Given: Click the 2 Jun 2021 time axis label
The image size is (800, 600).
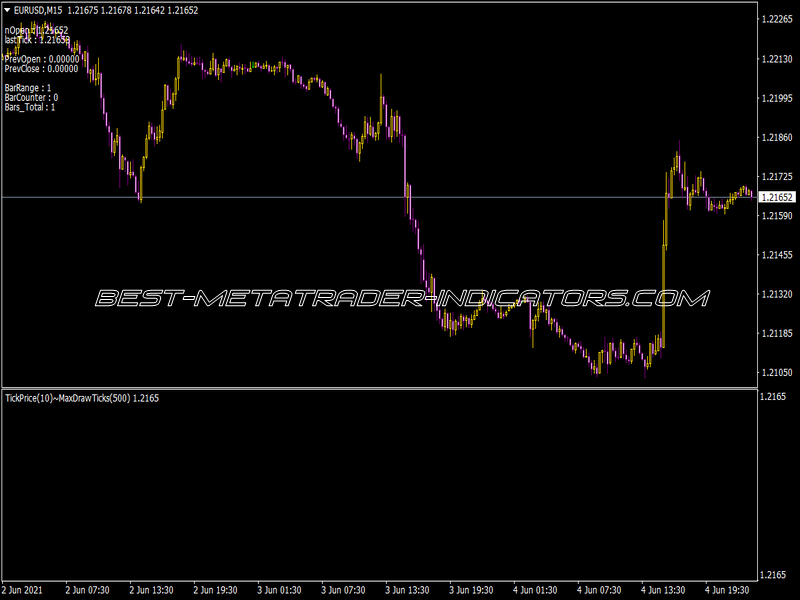Looking at the screenshot, I should pos(22,590).
